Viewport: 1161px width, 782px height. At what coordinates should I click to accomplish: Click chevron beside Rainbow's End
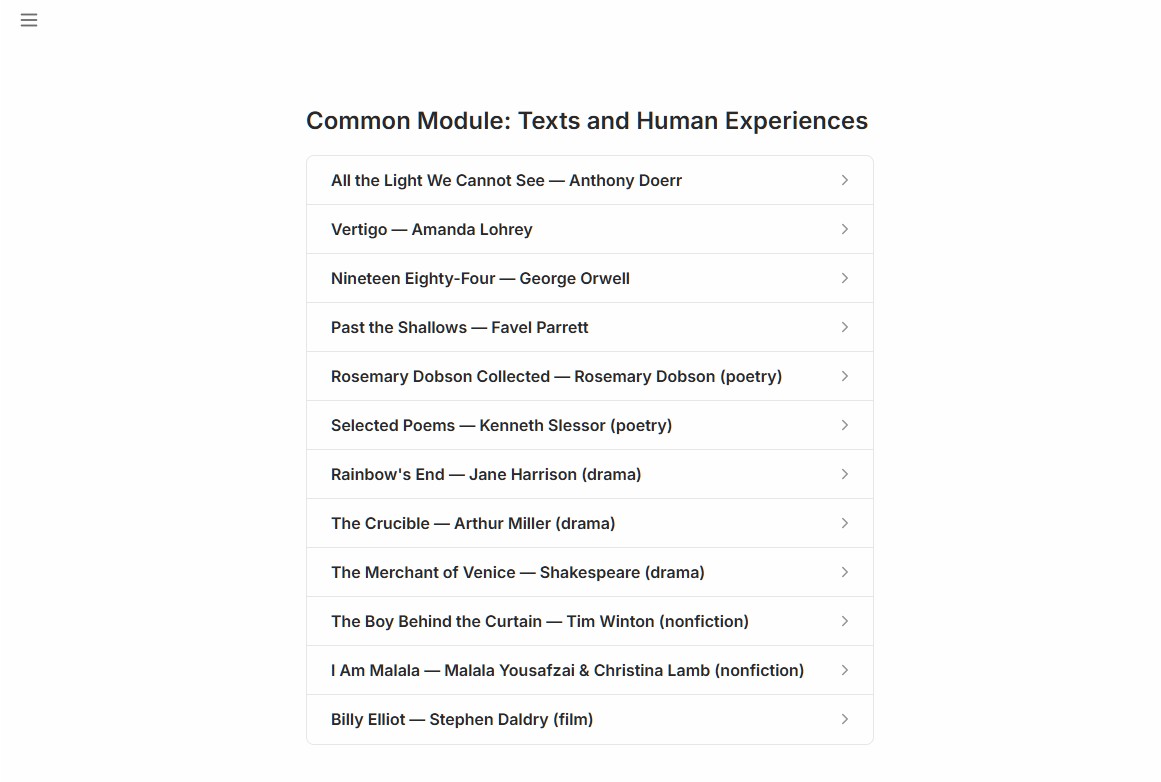[845, 474]
